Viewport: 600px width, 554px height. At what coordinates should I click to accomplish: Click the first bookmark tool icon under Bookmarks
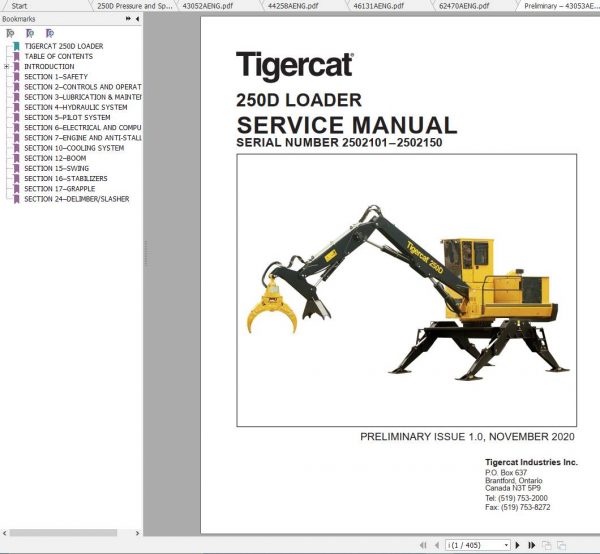point(10,33)
